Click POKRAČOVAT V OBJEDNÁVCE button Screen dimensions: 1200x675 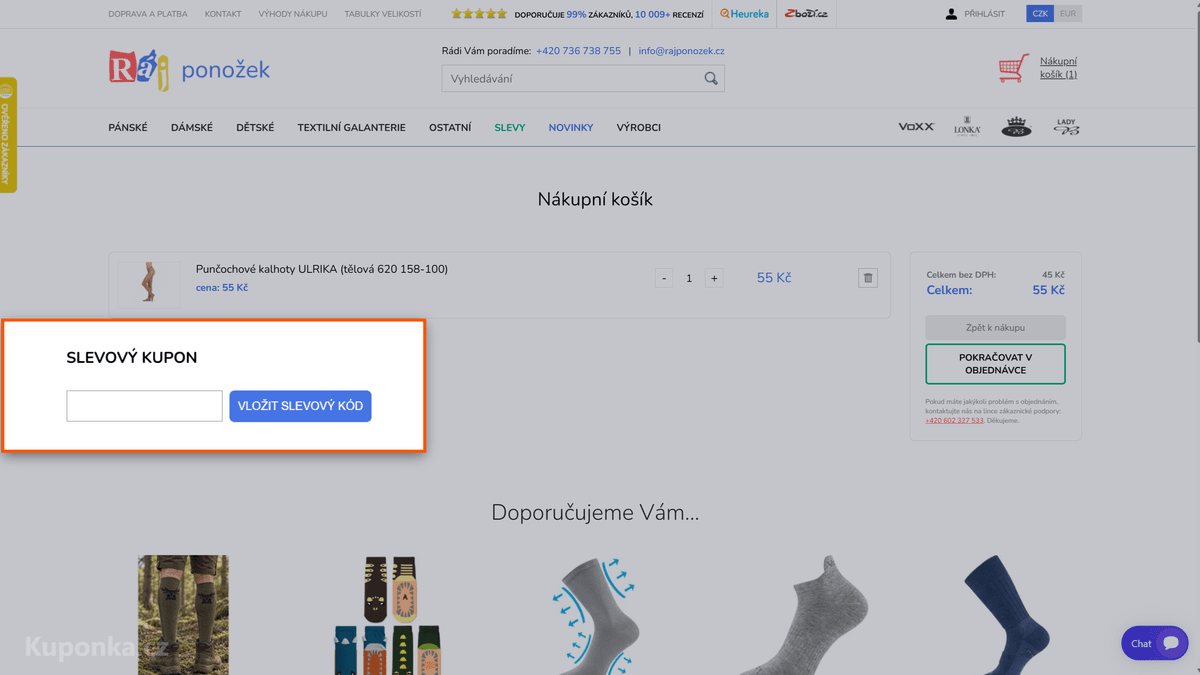pos(995,364)
